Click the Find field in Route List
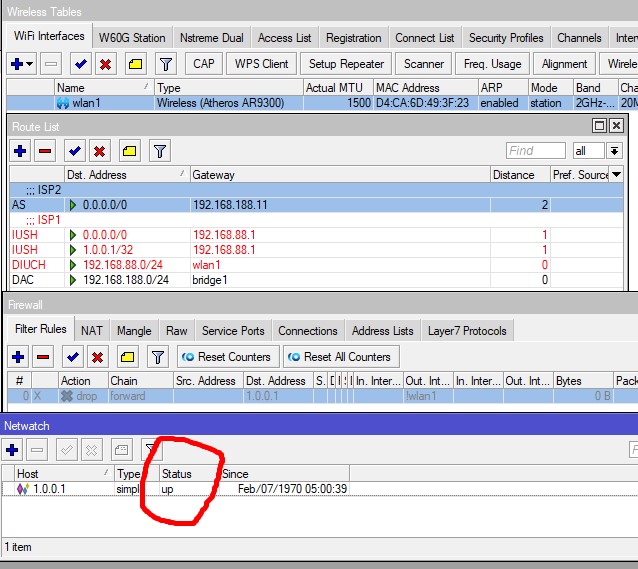Image resolution: width=638 pixels, height=569 pixels. coord(535,151)
